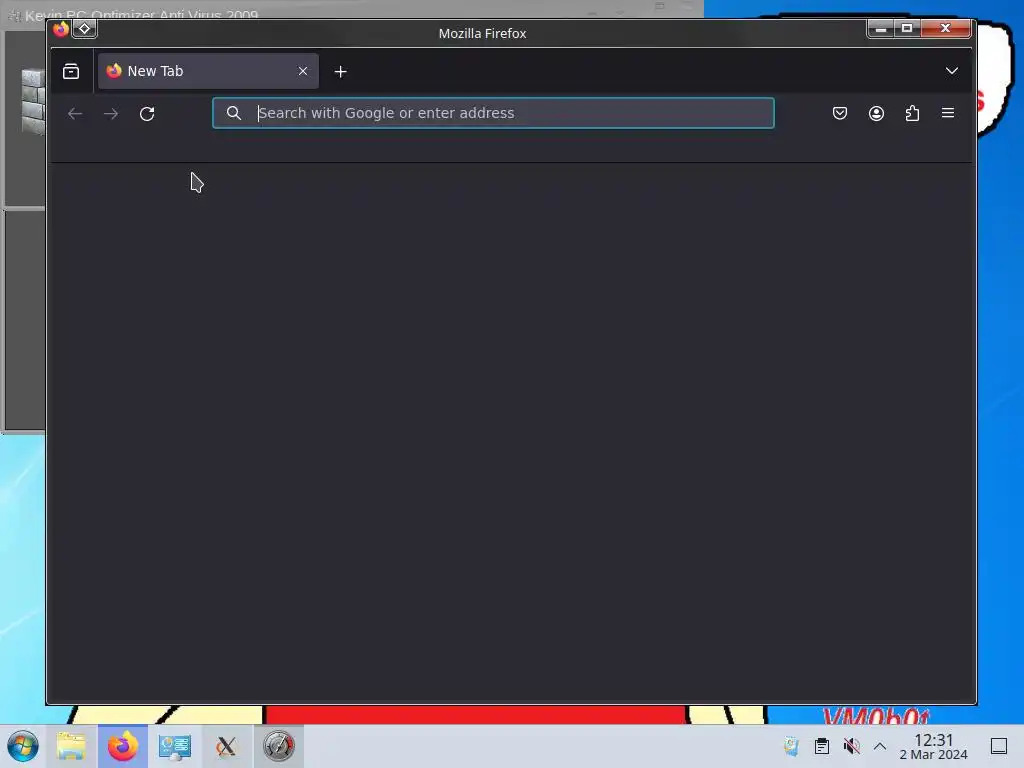The width and height of the screenshot is (1024, 768).
Task: Click the show desktop button
Action: 999,746
